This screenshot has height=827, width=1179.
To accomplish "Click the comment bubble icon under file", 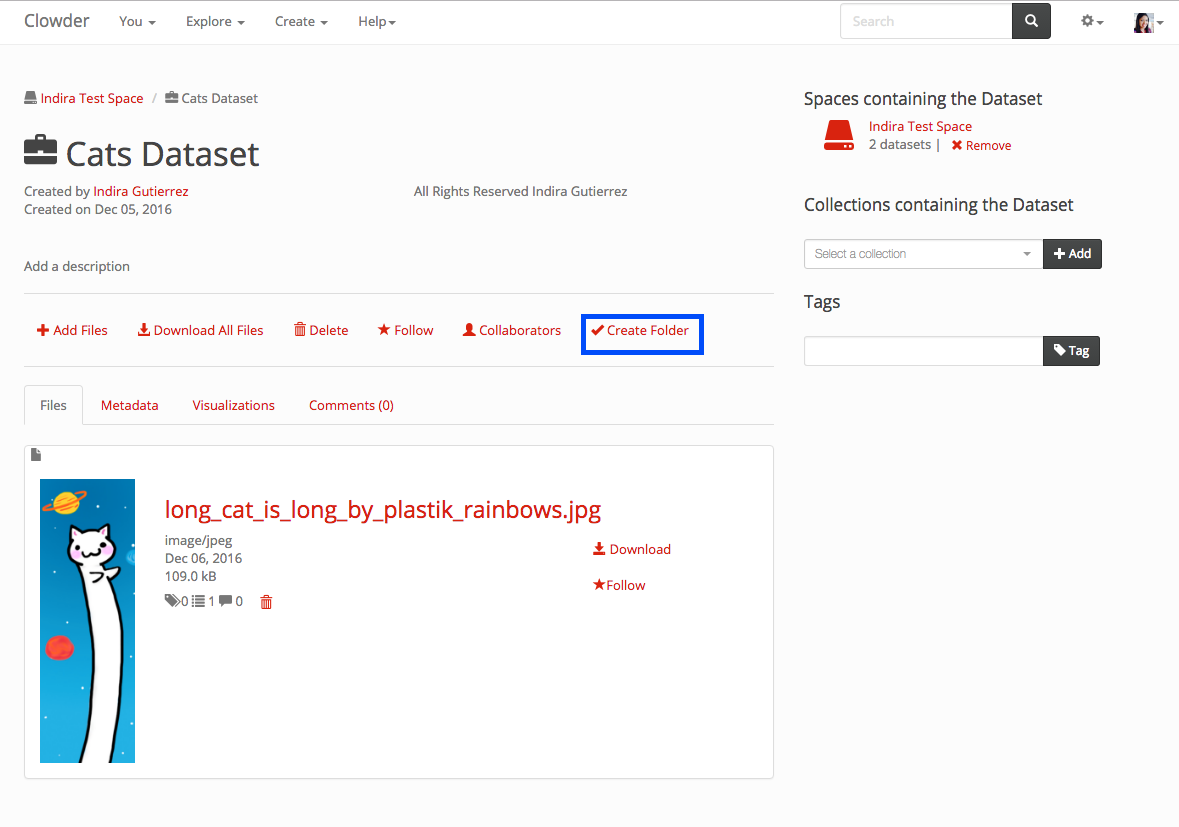I will point(226,601).
